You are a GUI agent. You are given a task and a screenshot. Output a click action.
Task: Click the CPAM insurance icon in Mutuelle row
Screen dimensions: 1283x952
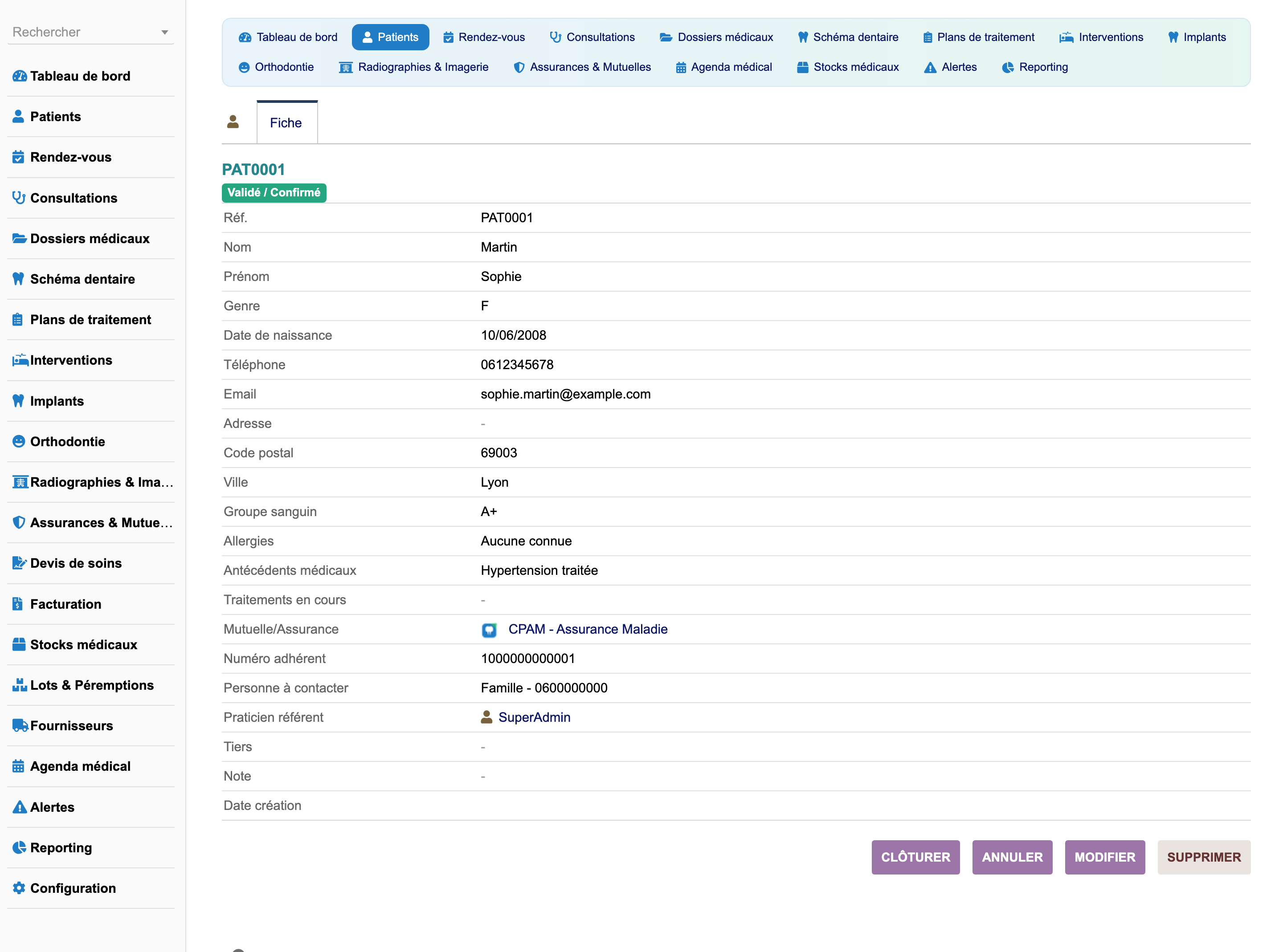(x=489, y=630)
